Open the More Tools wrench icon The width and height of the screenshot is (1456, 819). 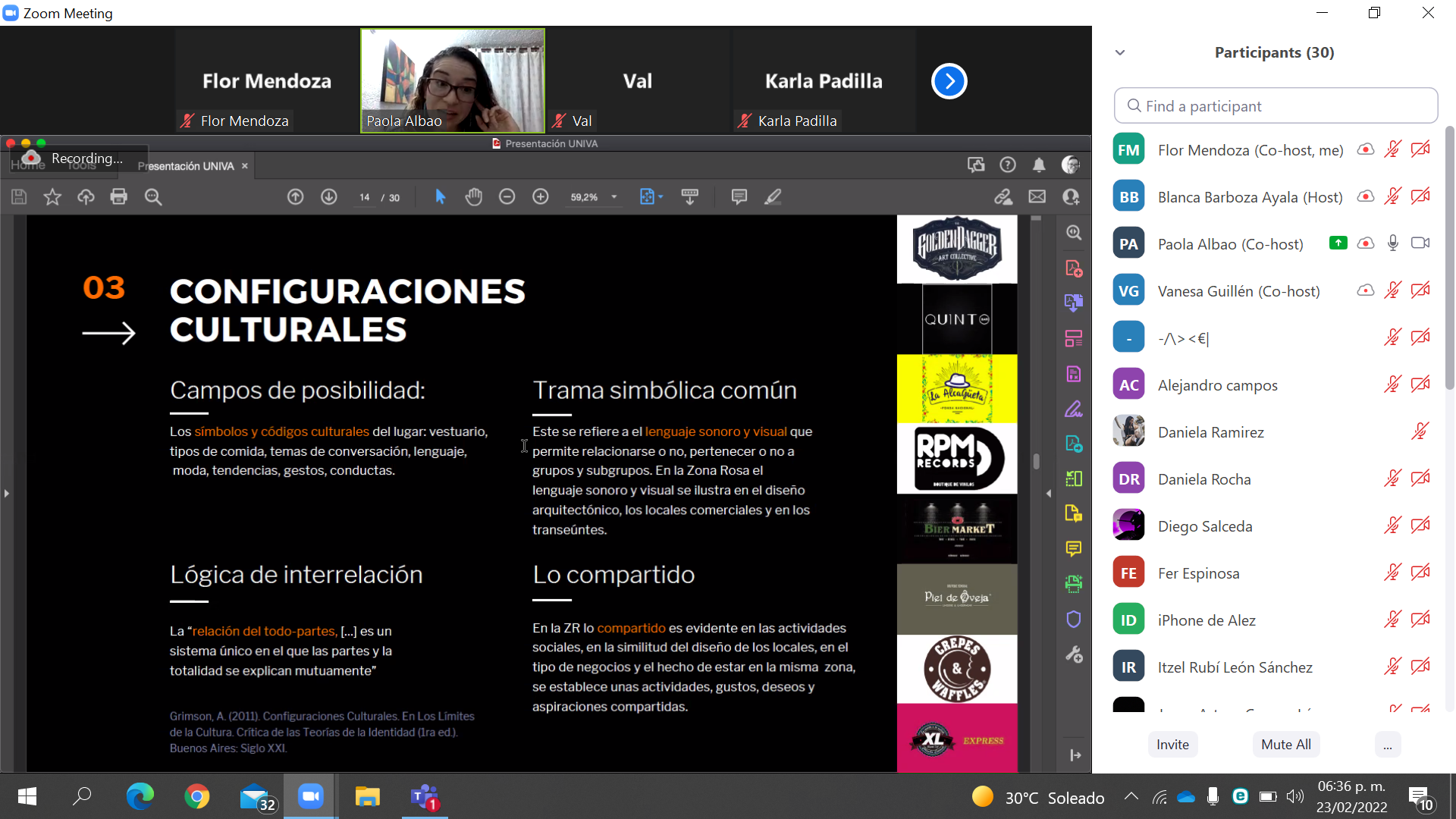click(x=1074, y=654)
